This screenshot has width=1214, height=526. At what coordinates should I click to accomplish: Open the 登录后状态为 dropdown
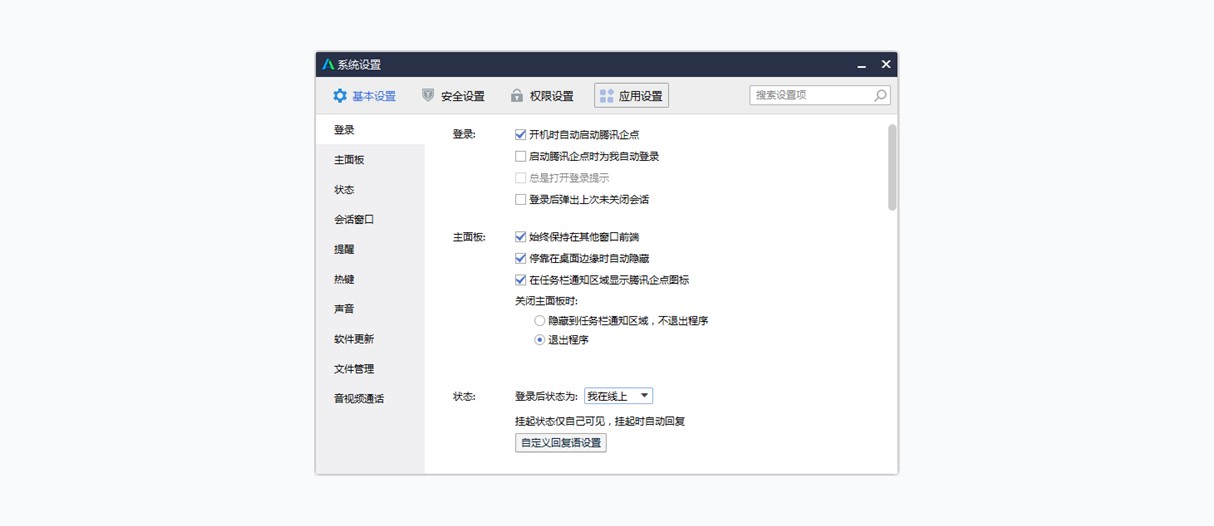(618, 397)
